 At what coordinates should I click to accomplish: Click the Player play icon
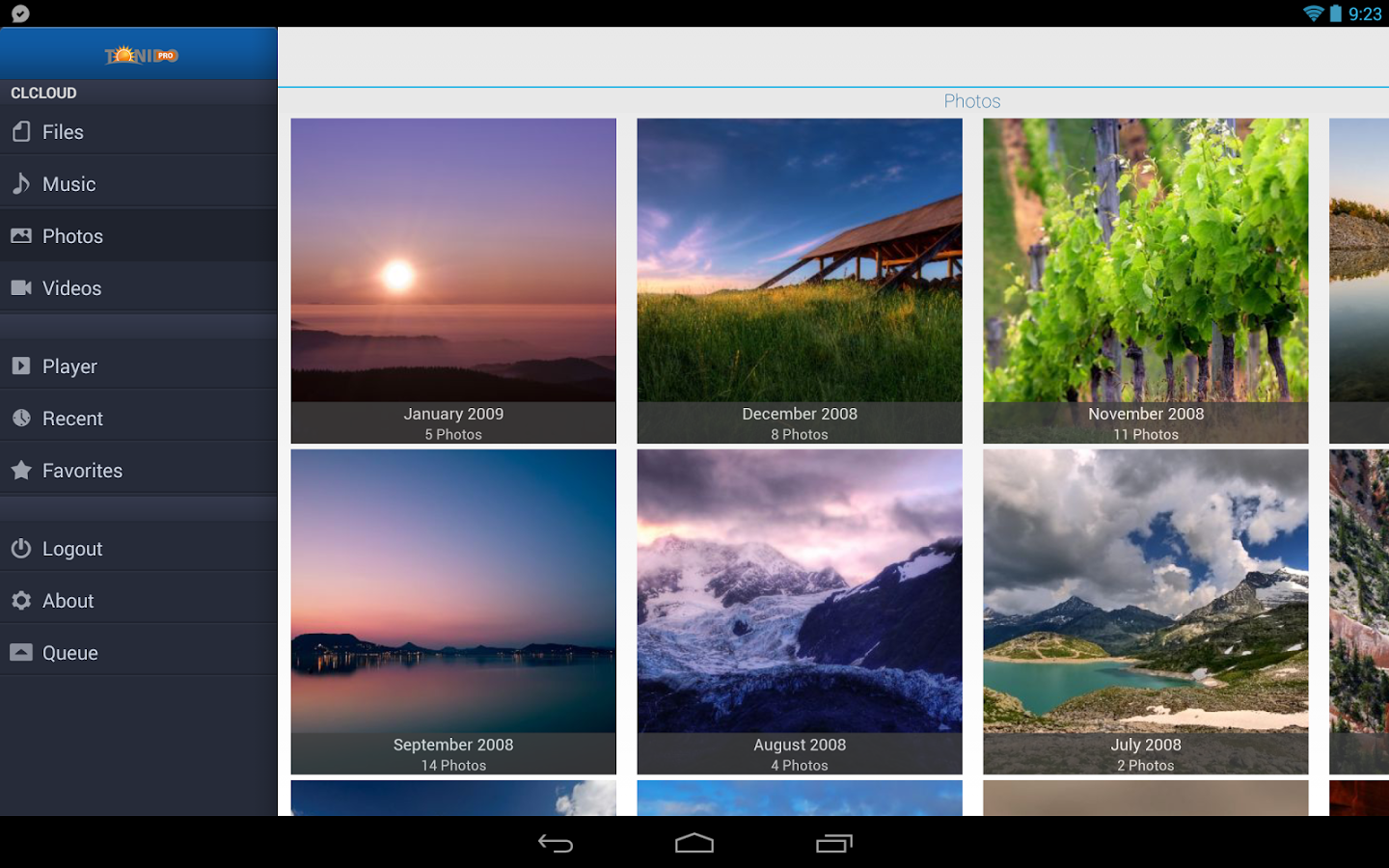(21, 366)
